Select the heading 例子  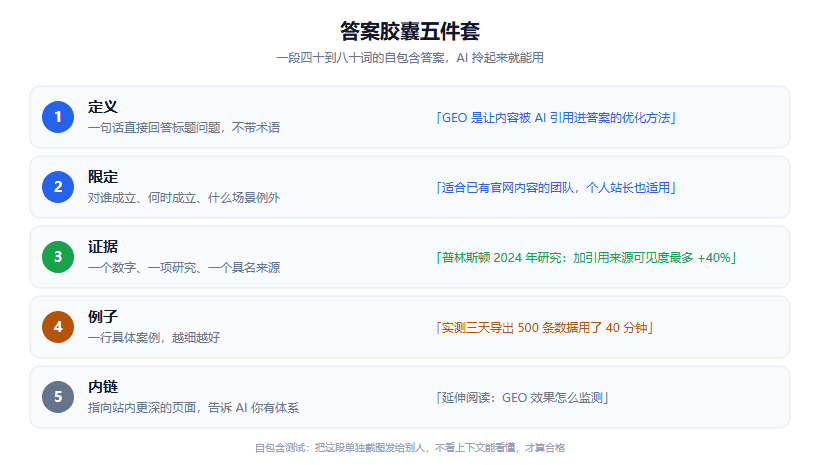pyautogui.click(x=102, y=317)
